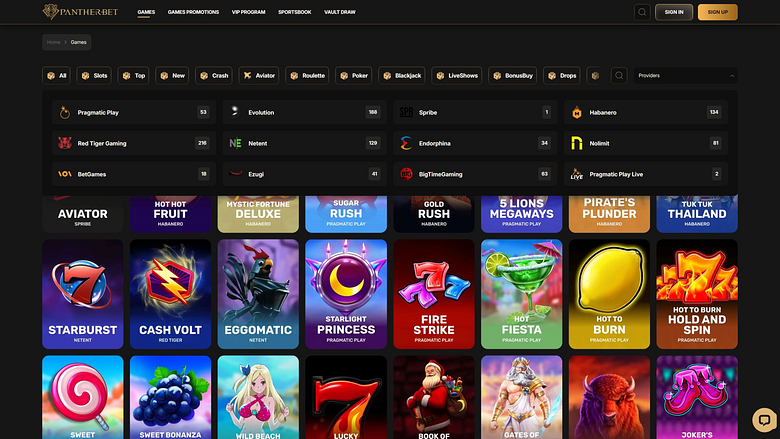Choose the BigTimeGaming provider
This screenshot has height=439, width=780.
pos(475,174)
